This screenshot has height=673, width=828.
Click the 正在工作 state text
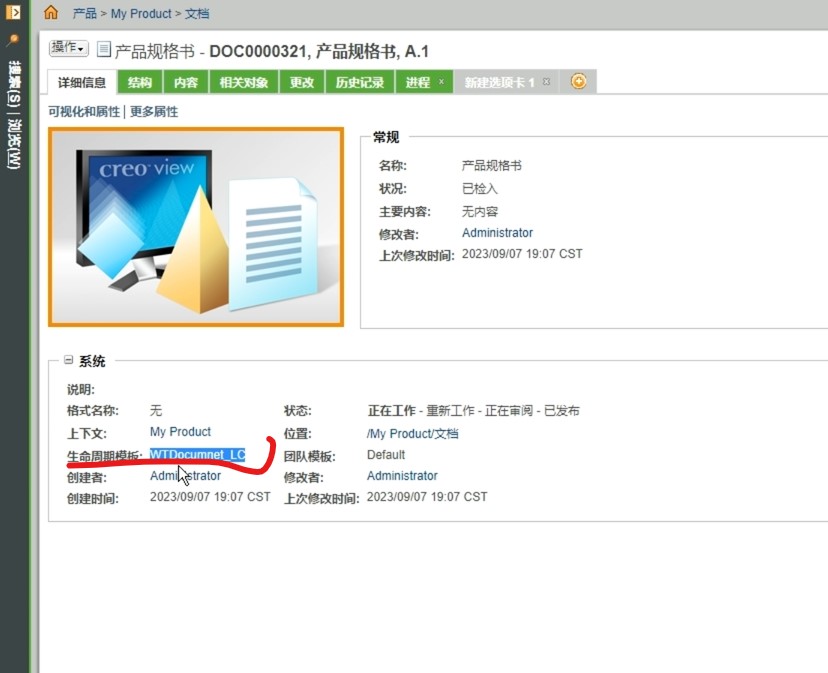tap(391, 410)
